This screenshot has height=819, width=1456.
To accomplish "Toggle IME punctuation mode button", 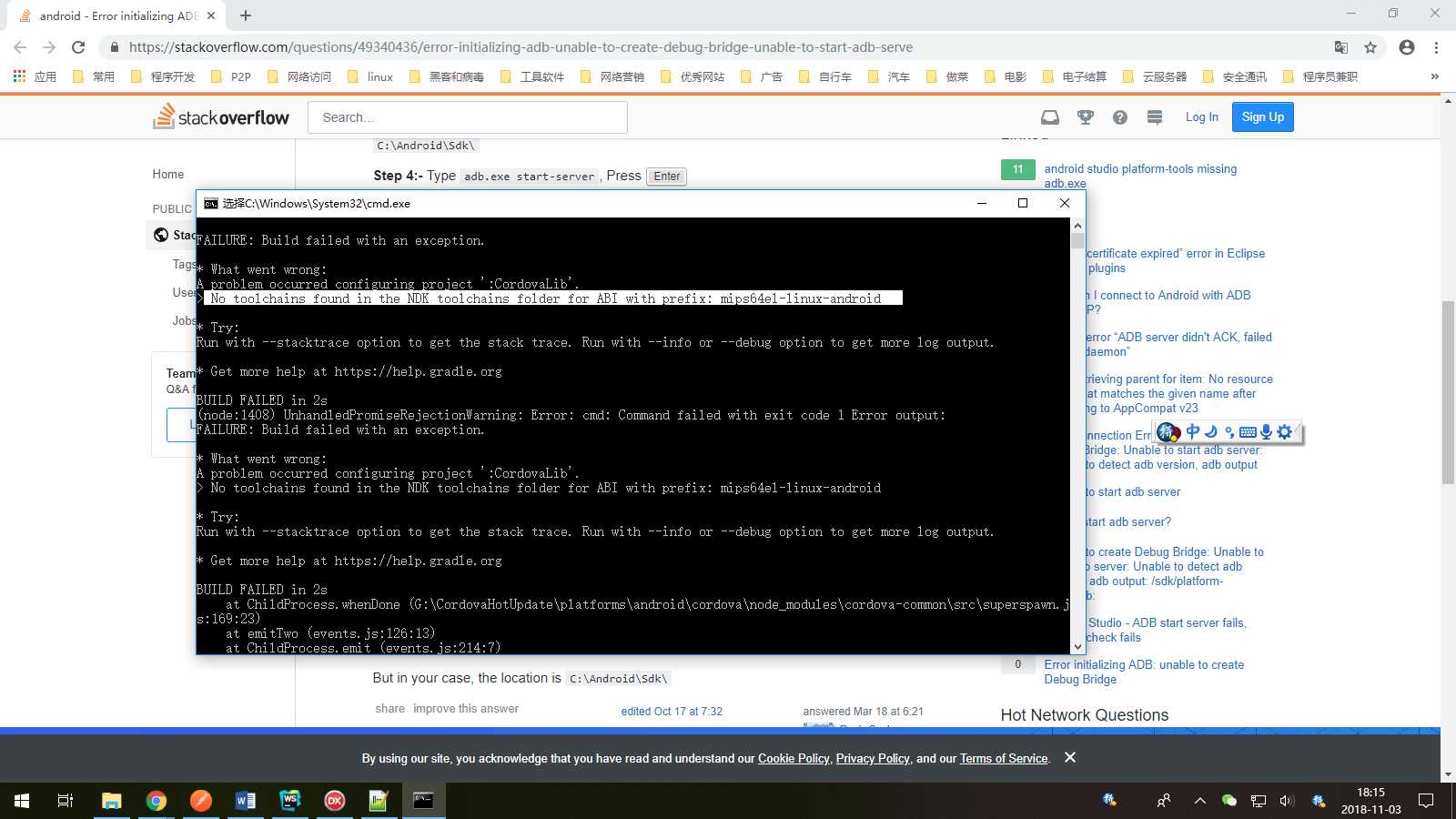I will (1228, 432).
